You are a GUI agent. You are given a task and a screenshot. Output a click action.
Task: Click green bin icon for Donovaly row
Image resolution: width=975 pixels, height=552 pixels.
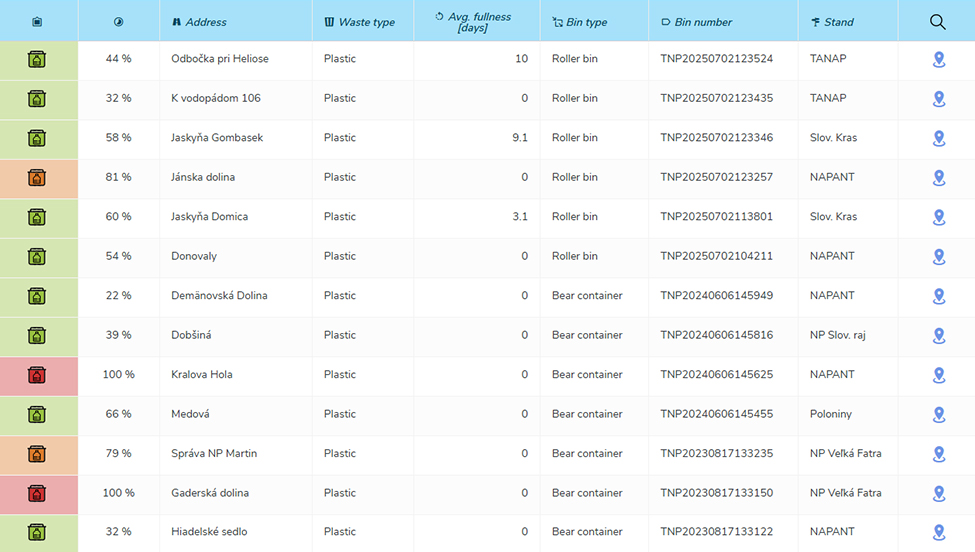click(37, 257)
